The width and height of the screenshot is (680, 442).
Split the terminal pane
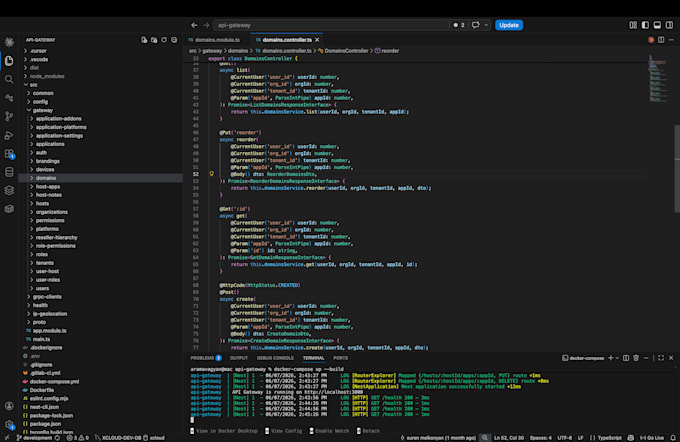pyautogui.click(x=626, y=358)
